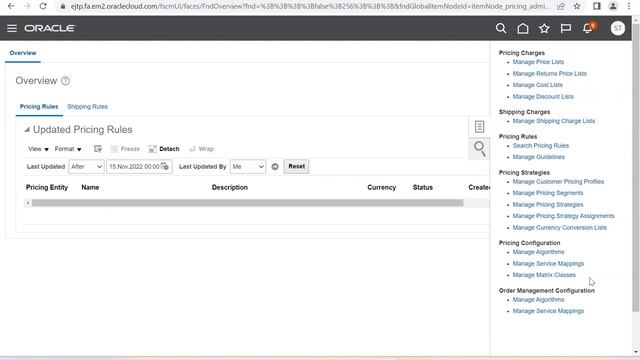Open Manage Matrix Classes link
Image resolution: width=640 pixels, height=360 pixels.
[x=544, y=275]
